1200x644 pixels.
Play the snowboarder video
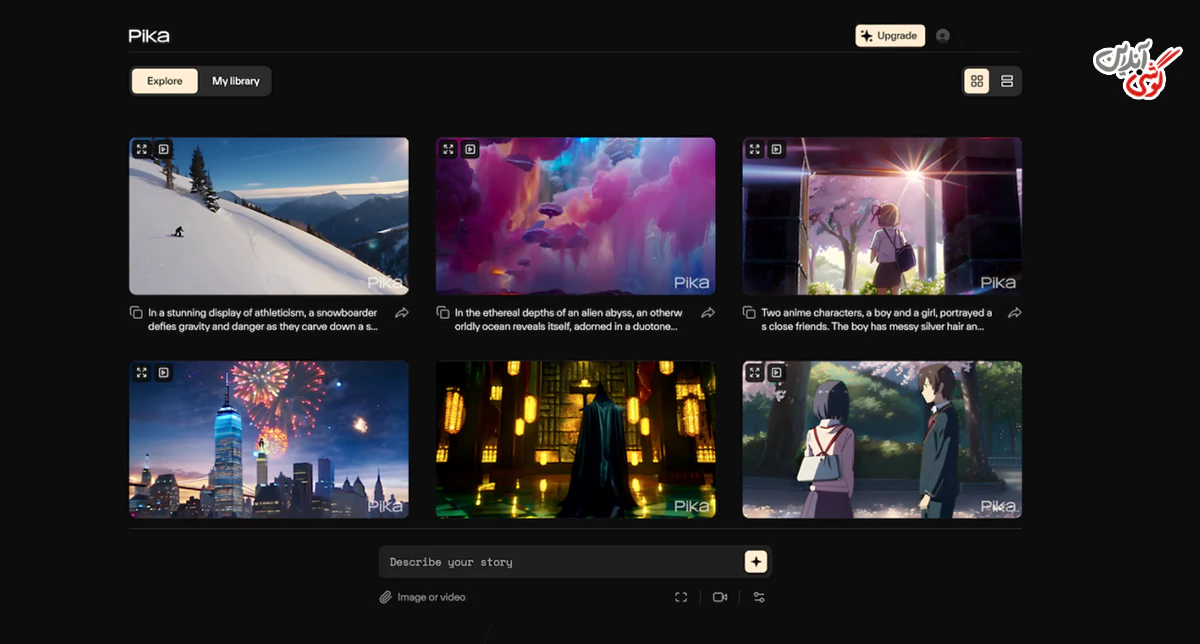click(164, 149)
